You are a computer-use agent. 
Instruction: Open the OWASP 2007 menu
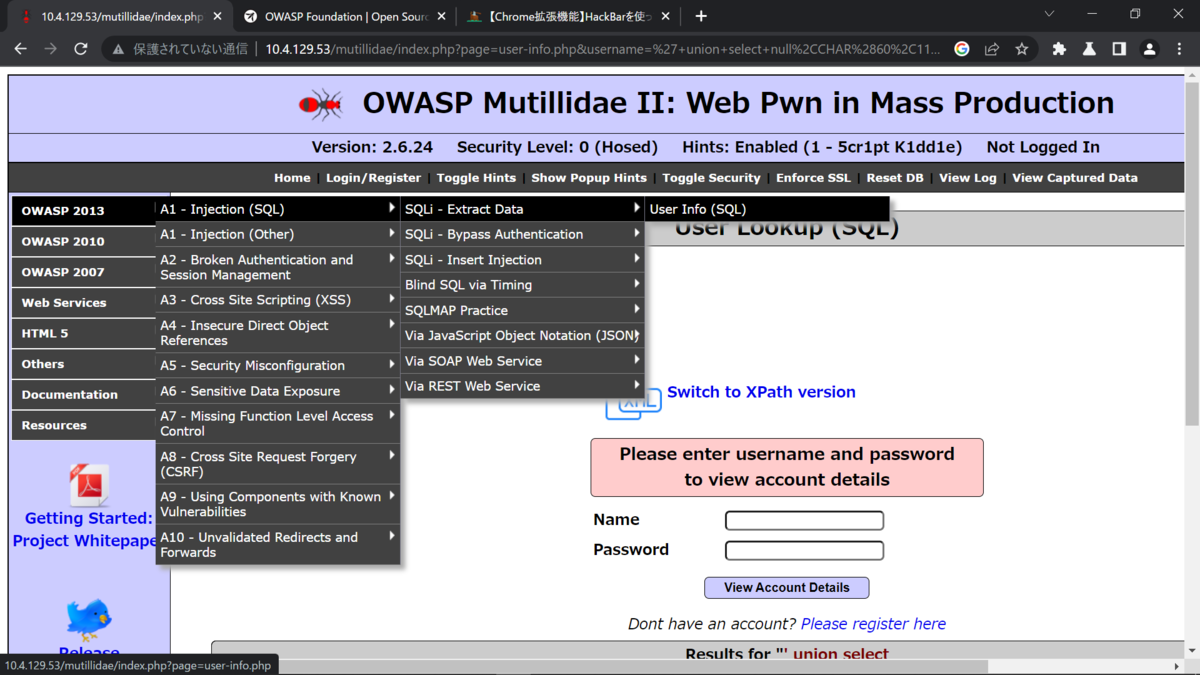pyautogui.click(x=84, y=272)
